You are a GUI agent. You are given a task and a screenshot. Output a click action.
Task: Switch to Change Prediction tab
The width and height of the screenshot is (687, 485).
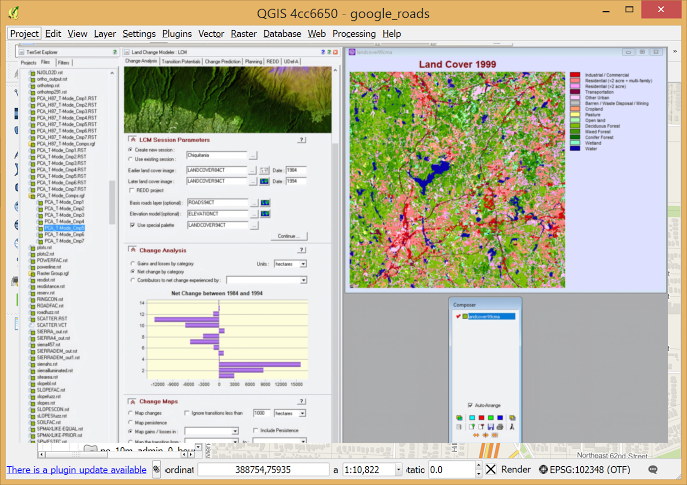tap(223, 61)
